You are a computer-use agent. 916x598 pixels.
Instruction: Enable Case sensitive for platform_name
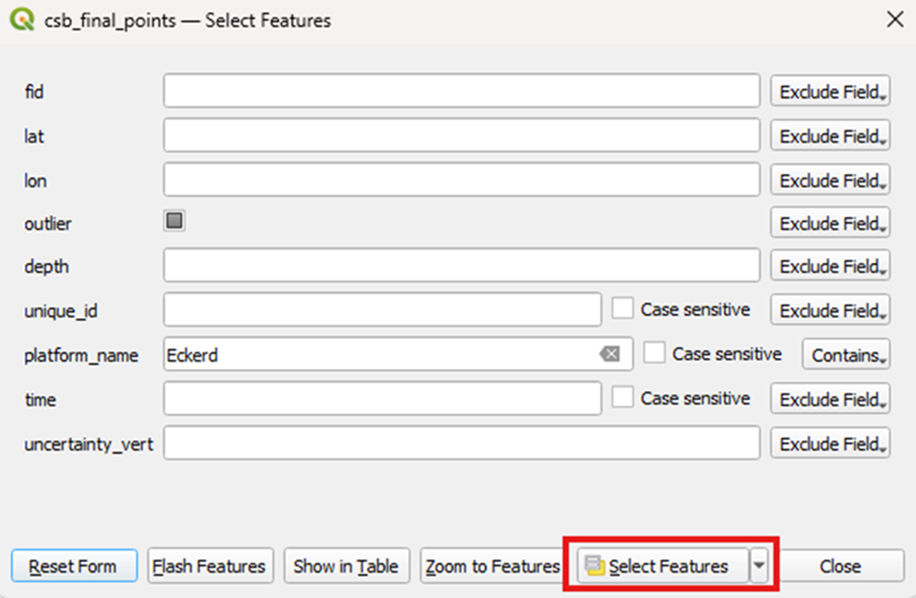[x=655, y=353]
